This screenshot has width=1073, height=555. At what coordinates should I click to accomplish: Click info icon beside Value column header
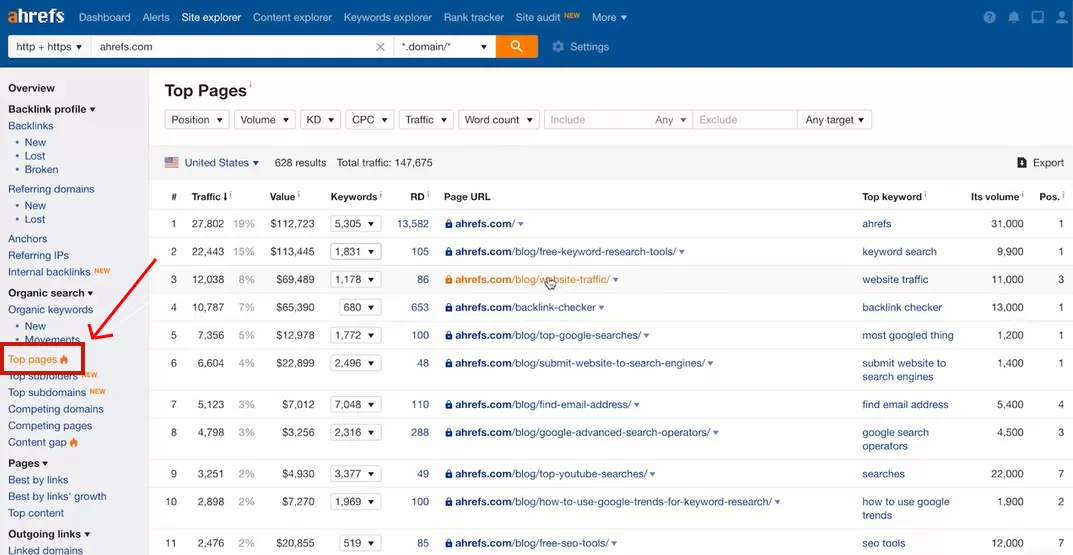click(298, 195)
